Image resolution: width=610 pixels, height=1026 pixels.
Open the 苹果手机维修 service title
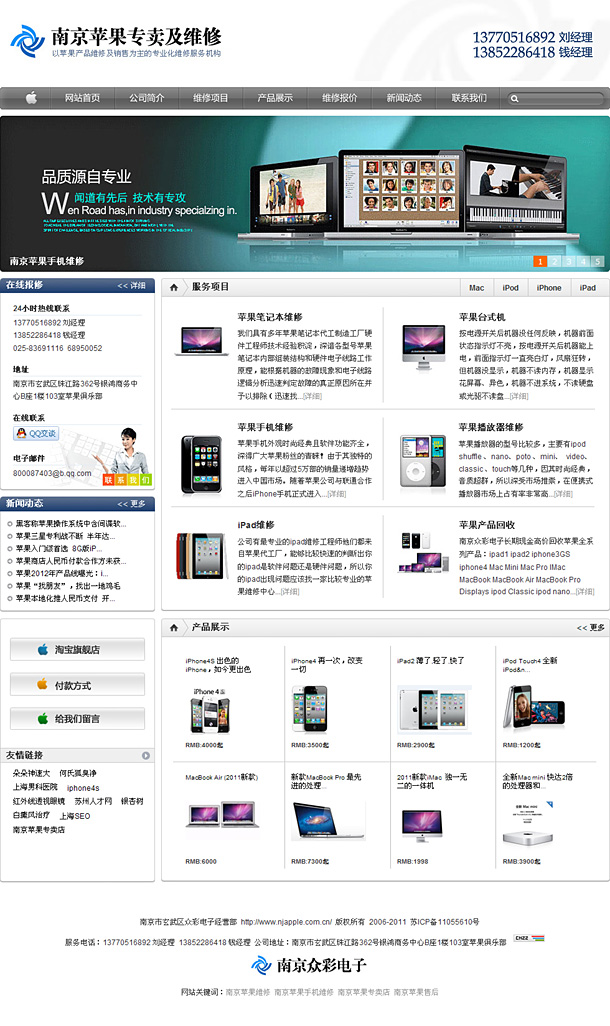[265, 427]
